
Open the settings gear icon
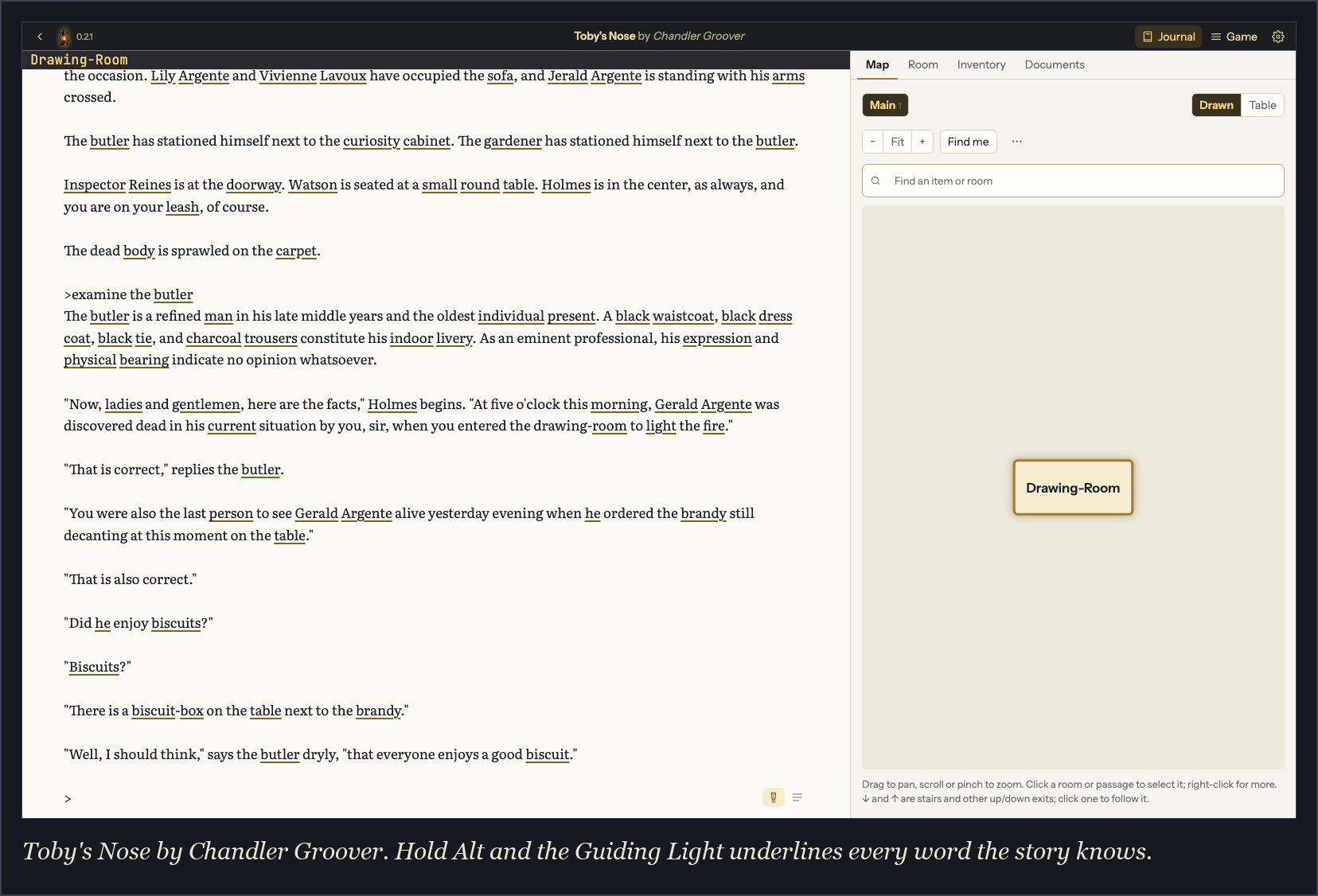[1278, 37]
